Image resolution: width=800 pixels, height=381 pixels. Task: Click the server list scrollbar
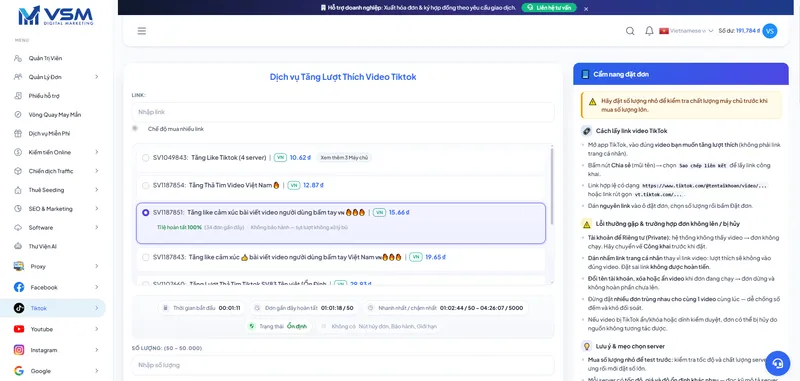(552, 186)
